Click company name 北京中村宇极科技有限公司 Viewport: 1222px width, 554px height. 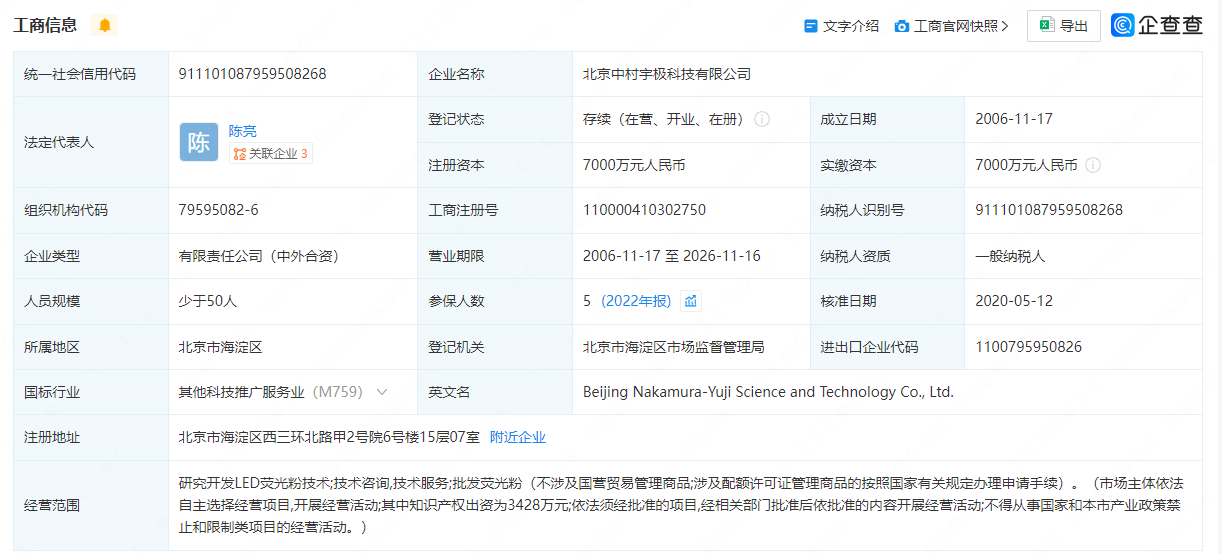coord(666,74)
